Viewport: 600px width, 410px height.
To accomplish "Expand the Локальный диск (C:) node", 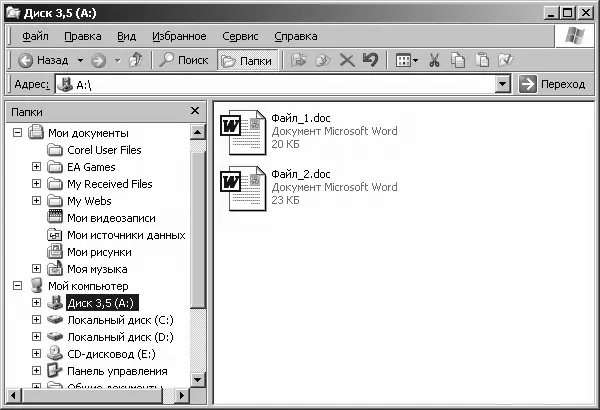I will (x=36, y=319).
